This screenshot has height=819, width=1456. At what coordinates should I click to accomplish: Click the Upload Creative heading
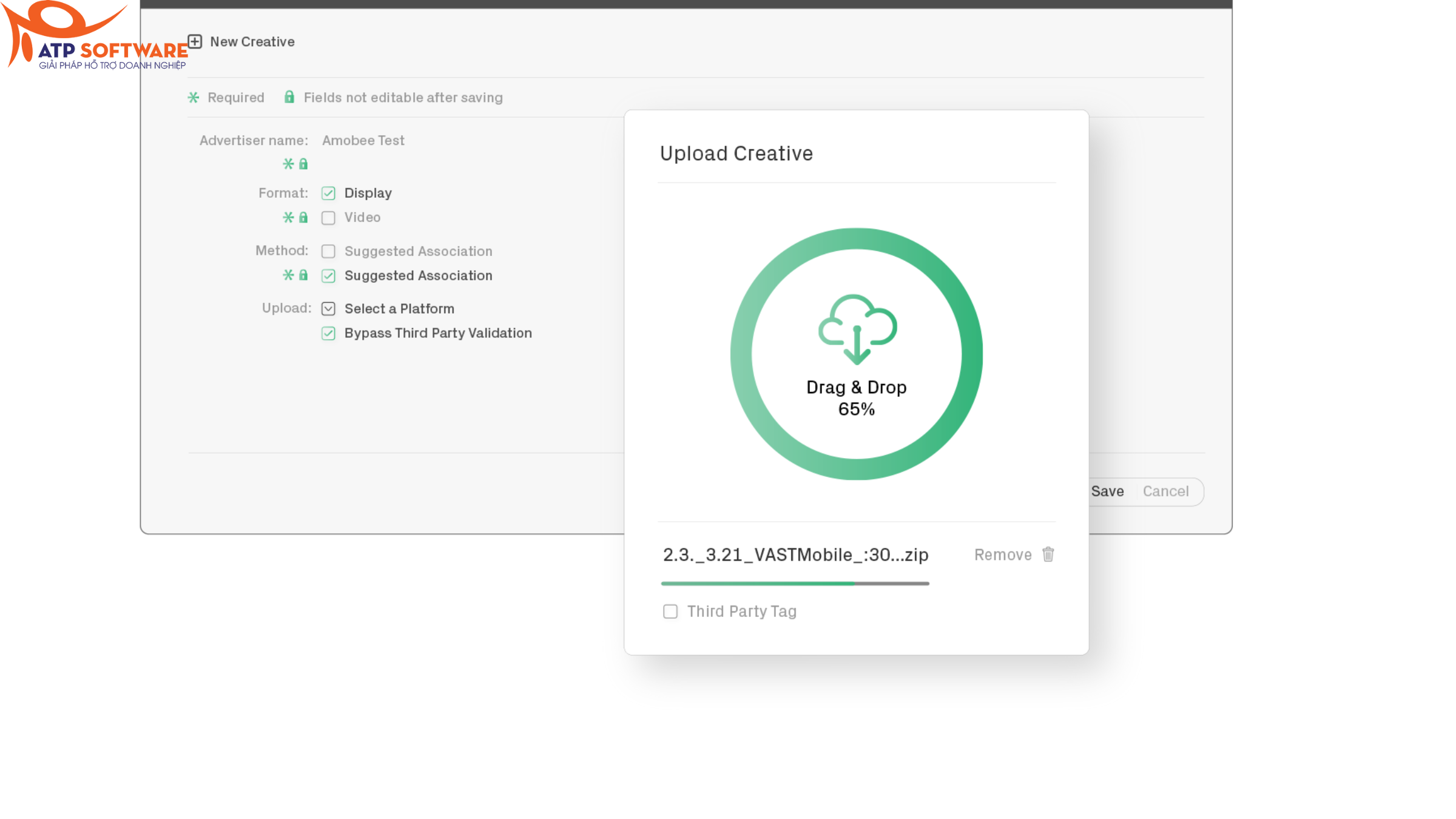tap(736, 153)
